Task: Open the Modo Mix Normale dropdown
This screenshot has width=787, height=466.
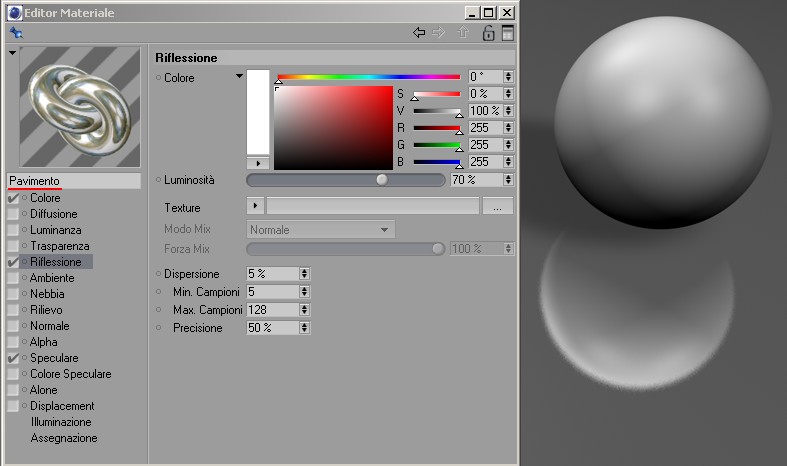Action: pos(320,229)
